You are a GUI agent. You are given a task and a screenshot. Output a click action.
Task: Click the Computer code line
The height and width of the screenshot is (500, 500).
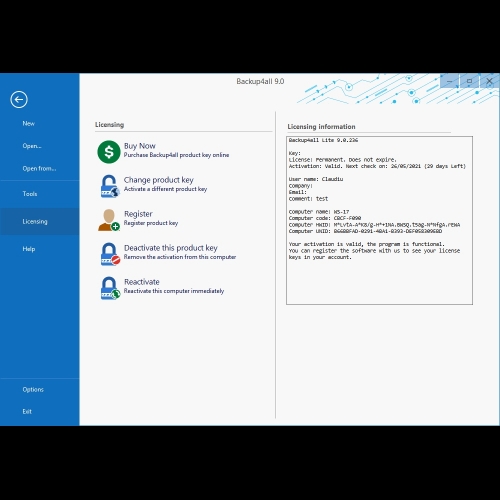point(325,218)
